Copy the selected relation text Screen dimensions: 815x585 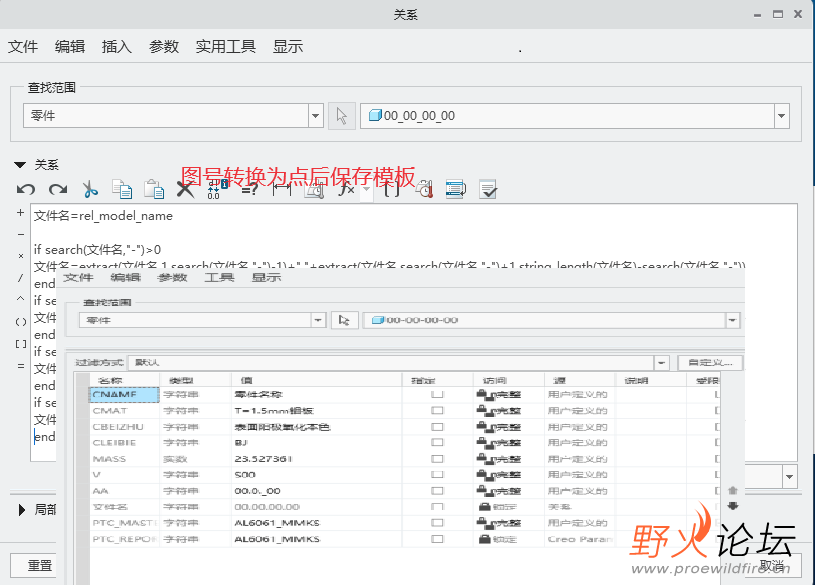click(122, 189)
